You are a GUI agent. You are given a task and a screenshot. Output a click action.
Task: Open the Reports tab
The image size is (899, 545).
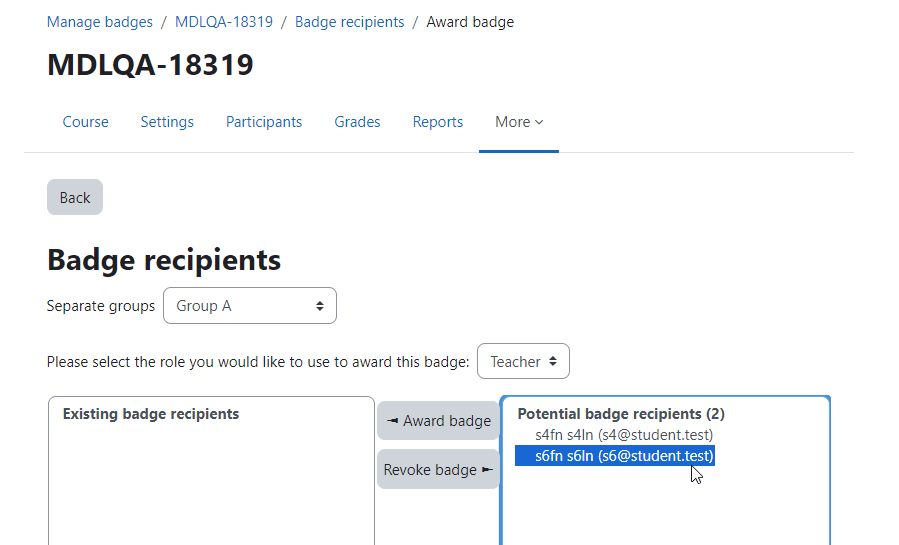coord(437,122)
